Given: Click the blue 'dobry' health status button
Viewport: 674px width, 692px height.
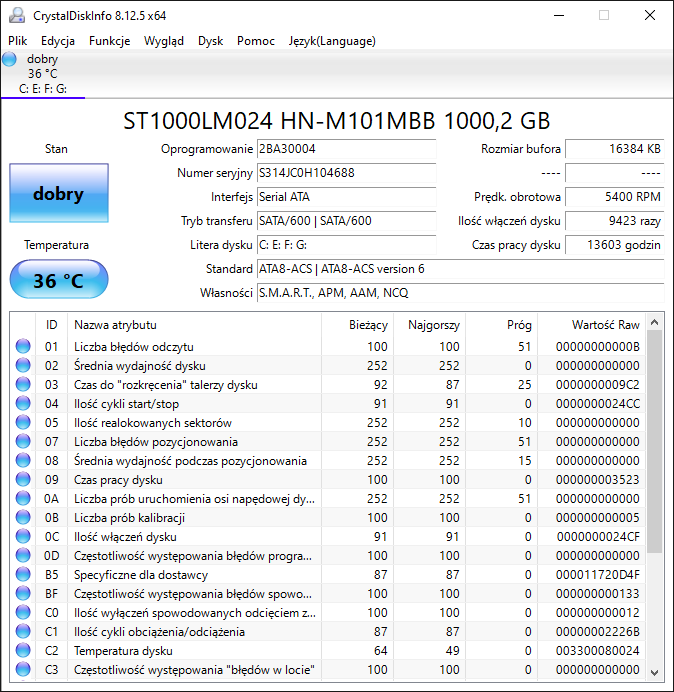Looking at the screenshot, I should coord(59,193).
